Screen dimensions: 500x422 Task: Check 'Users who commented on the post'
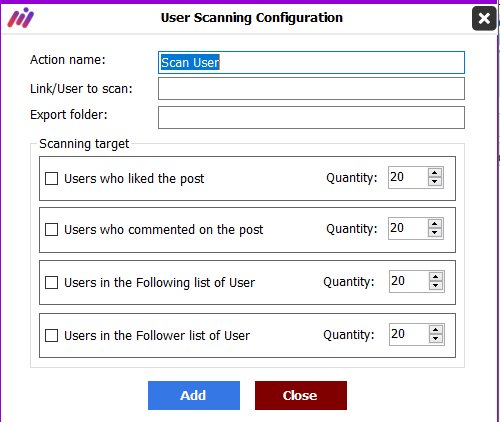pyautogui.click(x=51, y=229)
